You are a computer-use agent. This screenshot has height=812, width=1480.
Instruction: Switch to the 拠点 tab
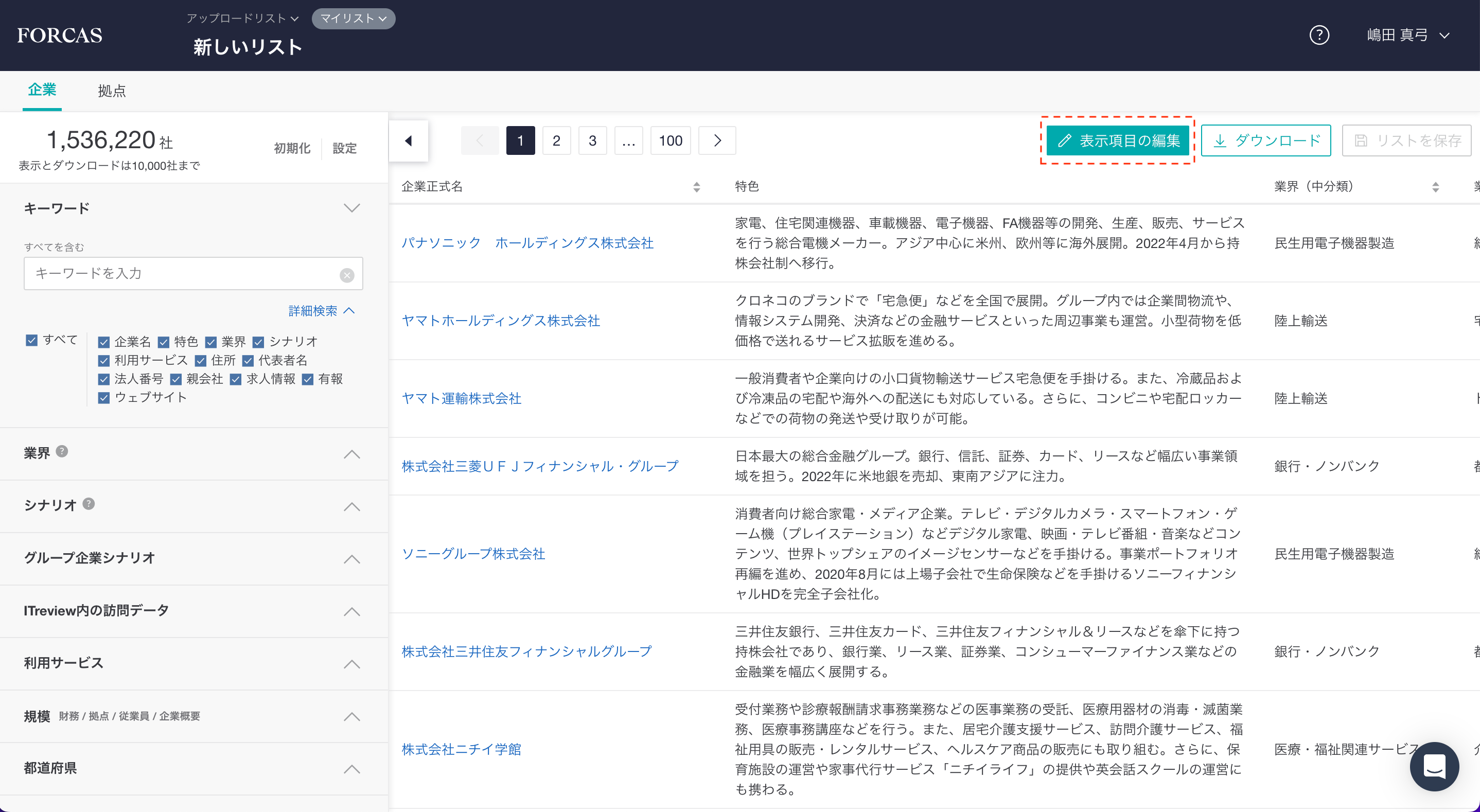click(x=112, y=91)
